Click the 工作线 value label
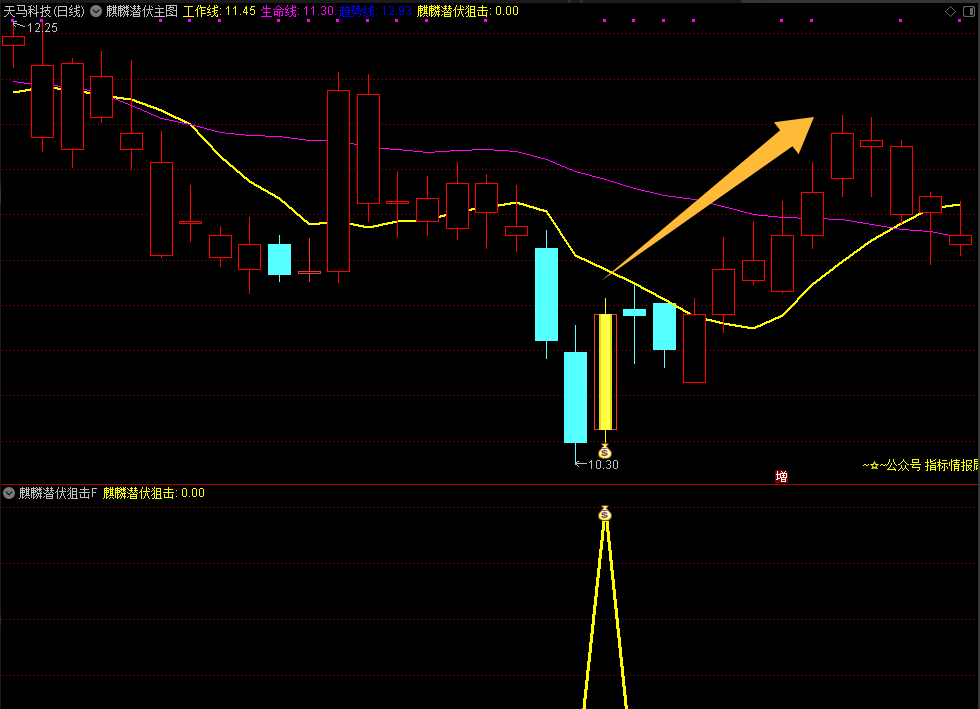Screen dimensions: 980x709 [x=219, y=11]
